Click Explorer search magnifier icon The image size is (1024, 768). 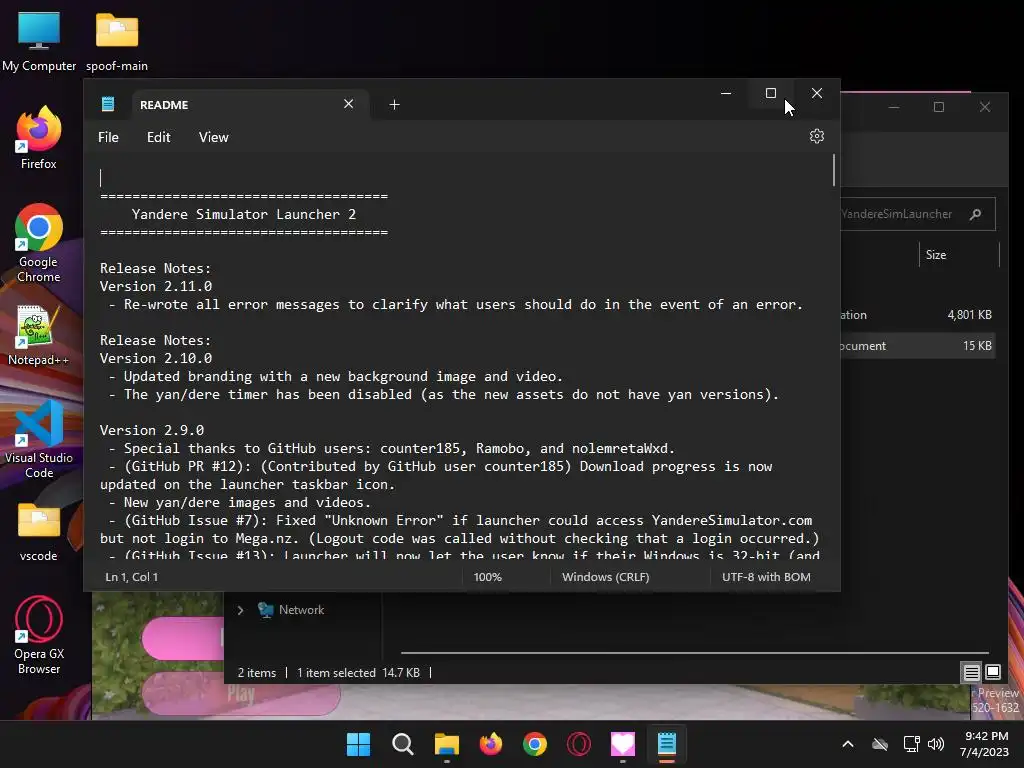[x=976, y=214]
